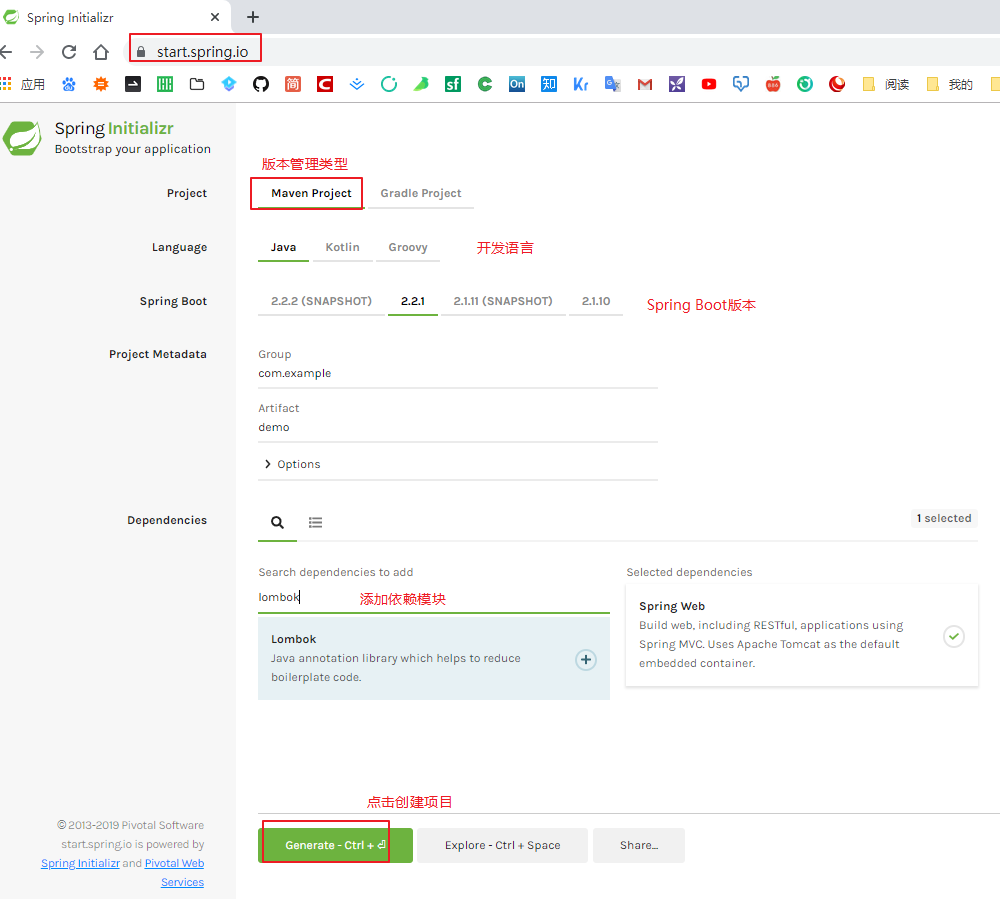The image size is (1000, 899).
Task: Select Gradle Project
Action: pos(419,193)
